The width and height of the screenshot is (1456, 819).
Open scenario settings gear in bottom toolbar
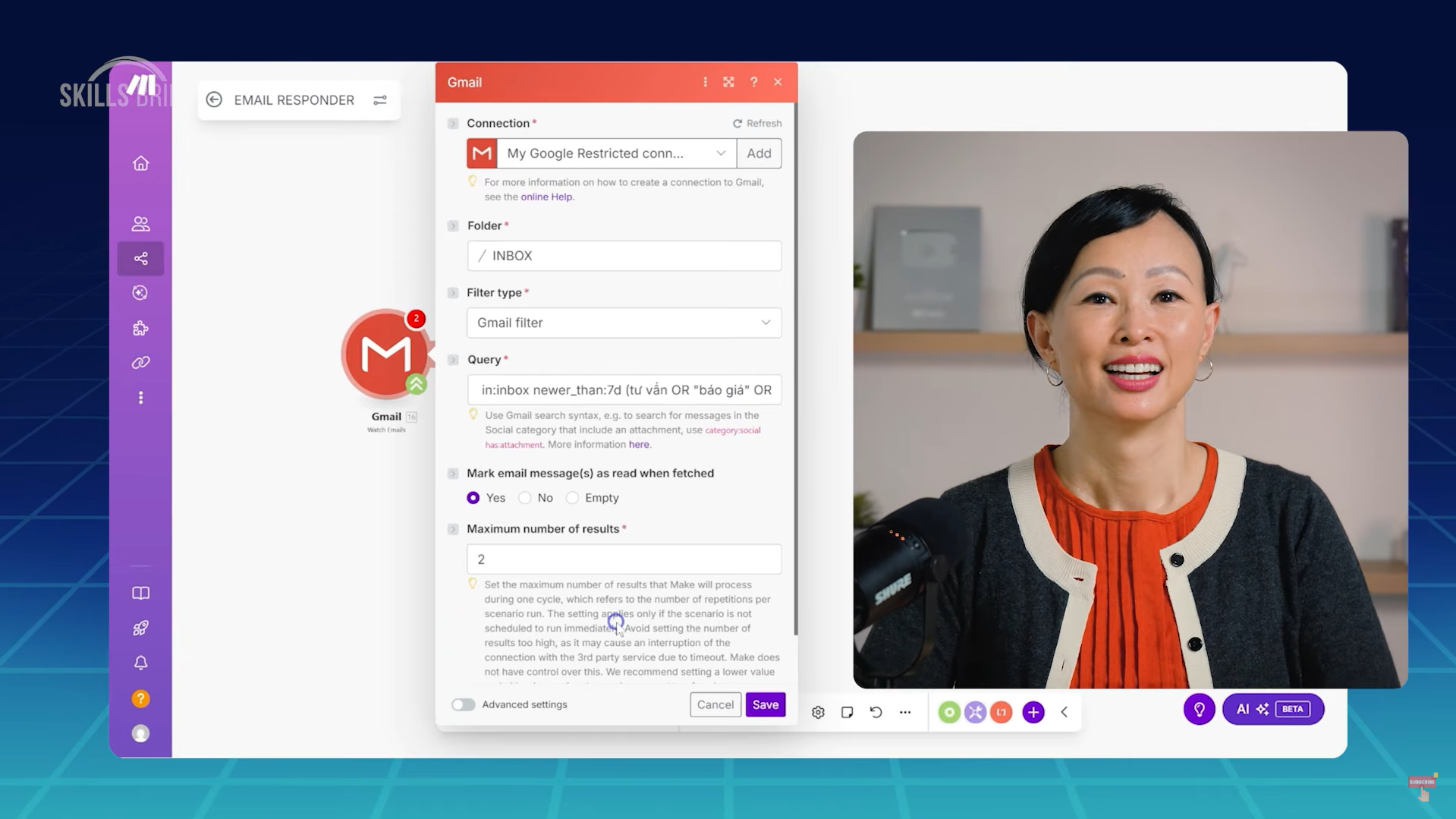(818, 712)
